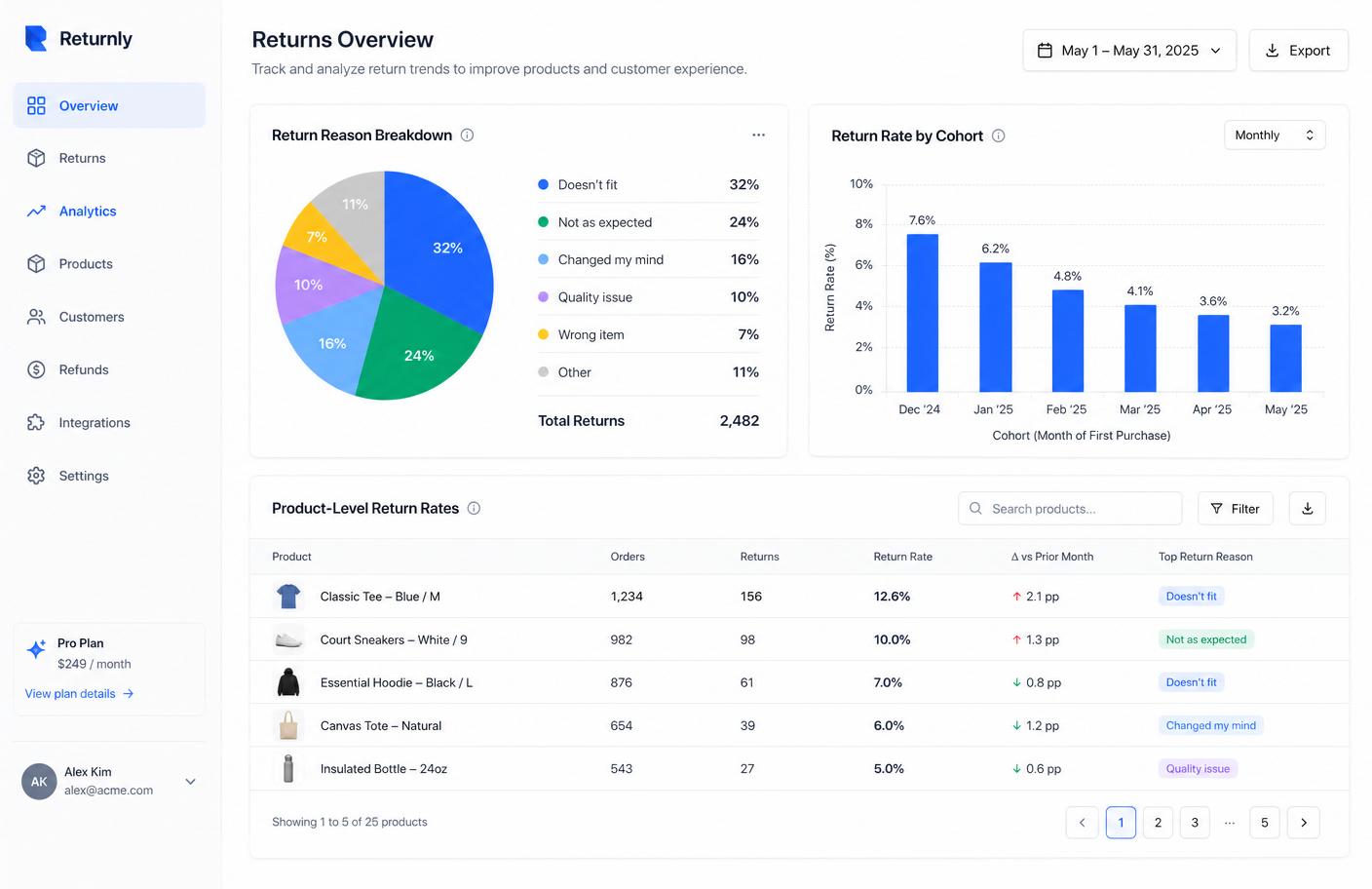Click the info icon beside Product-Level Return Rates
The height and width of the screenshot is (889, 1372).
pyautogui.click(x=474, y=508)
